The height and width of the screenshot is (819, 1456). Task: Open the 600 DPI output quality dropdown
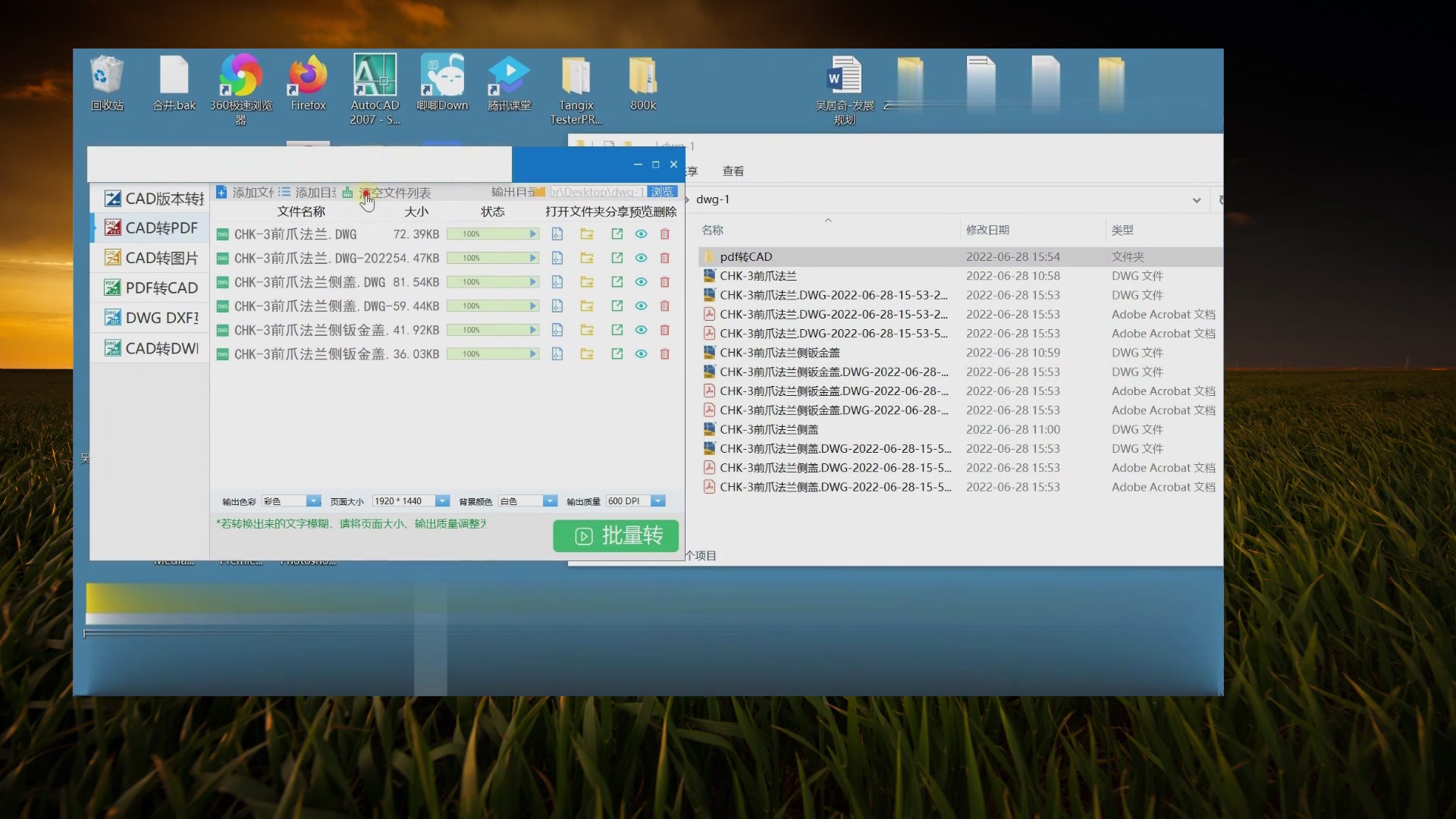point(658,501)
